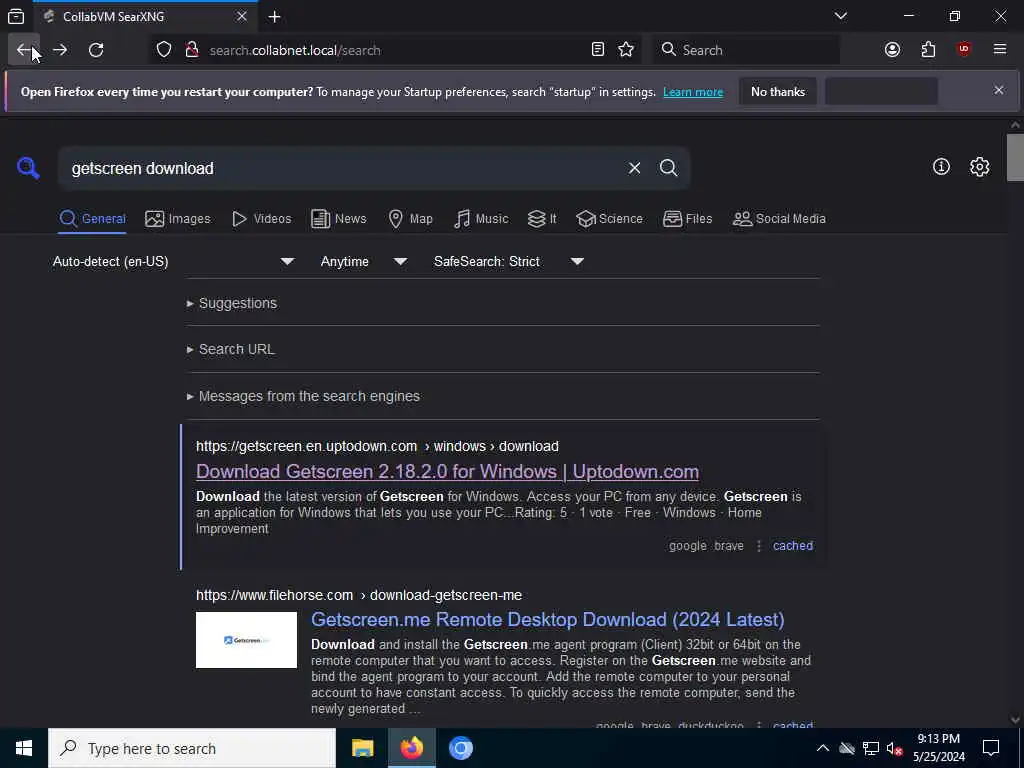Click the SearXNG logo magnifier
Viewport: 1024px width, 768px height.
[28, 168]
